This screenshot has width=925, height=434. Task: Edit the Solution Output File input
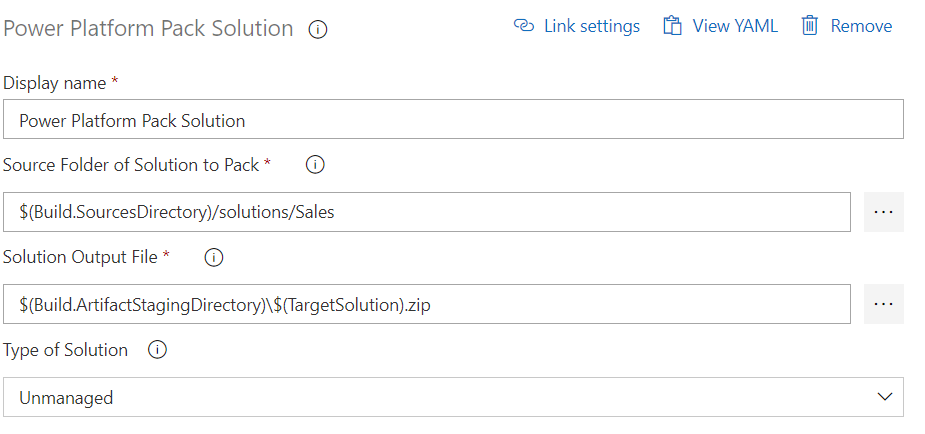click(x=427, y=304)
